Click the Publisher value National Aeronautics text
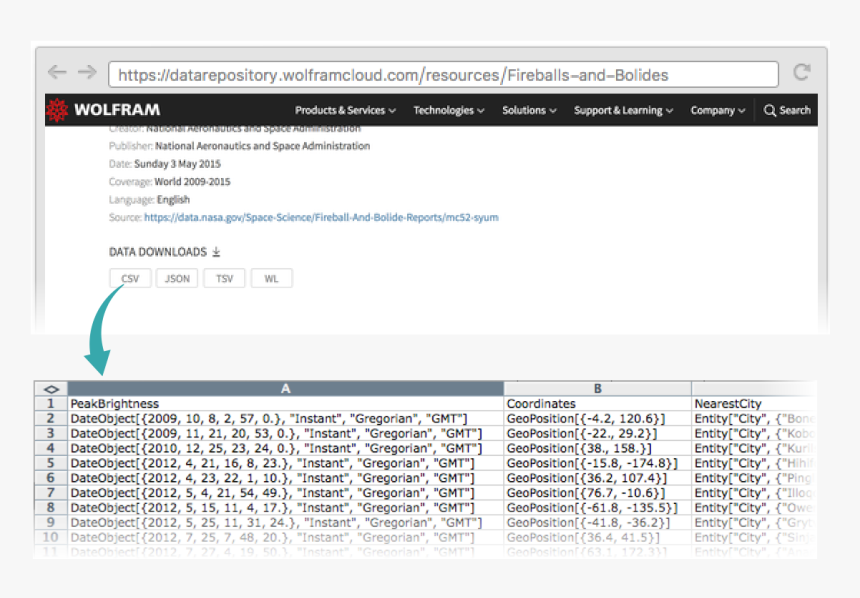Viewport: 860px width, 598px height. click(x=263, y=146)
